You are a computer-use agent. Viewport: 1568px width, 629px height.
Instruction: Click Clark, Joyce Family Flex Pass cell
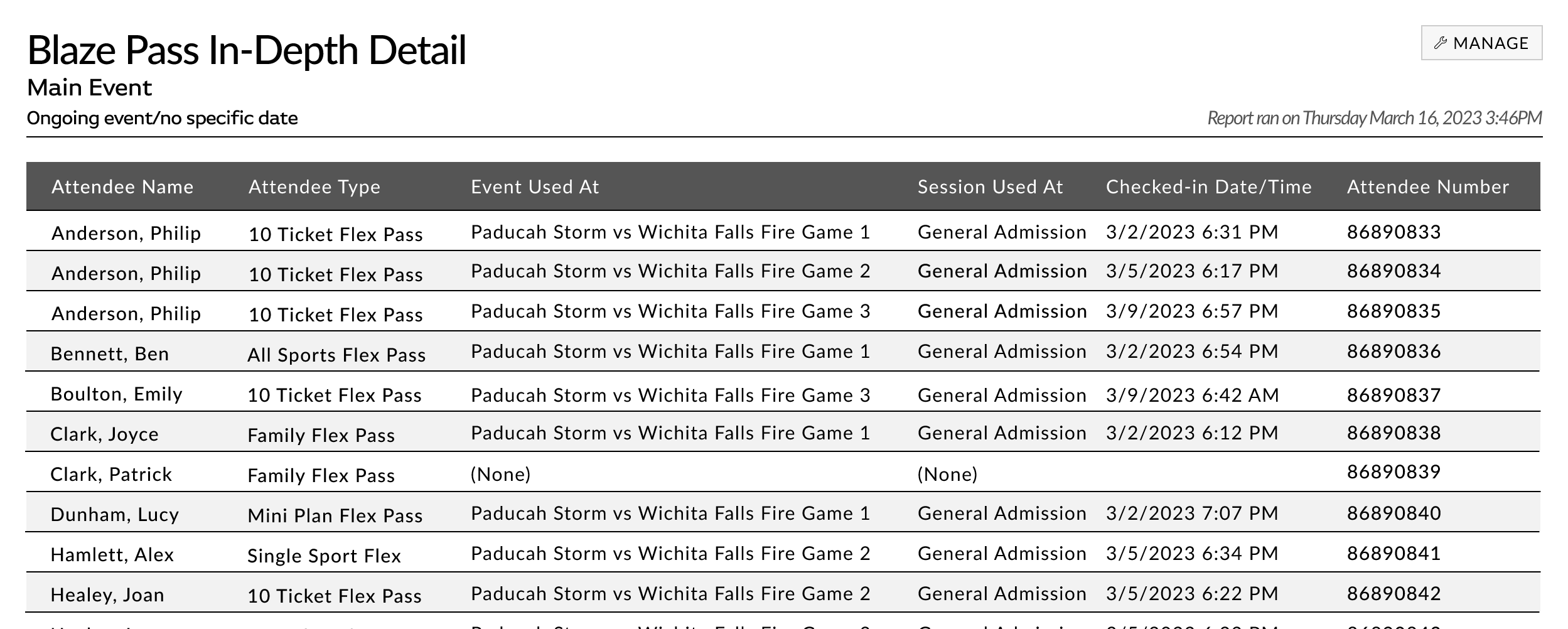tap(321, 435)
